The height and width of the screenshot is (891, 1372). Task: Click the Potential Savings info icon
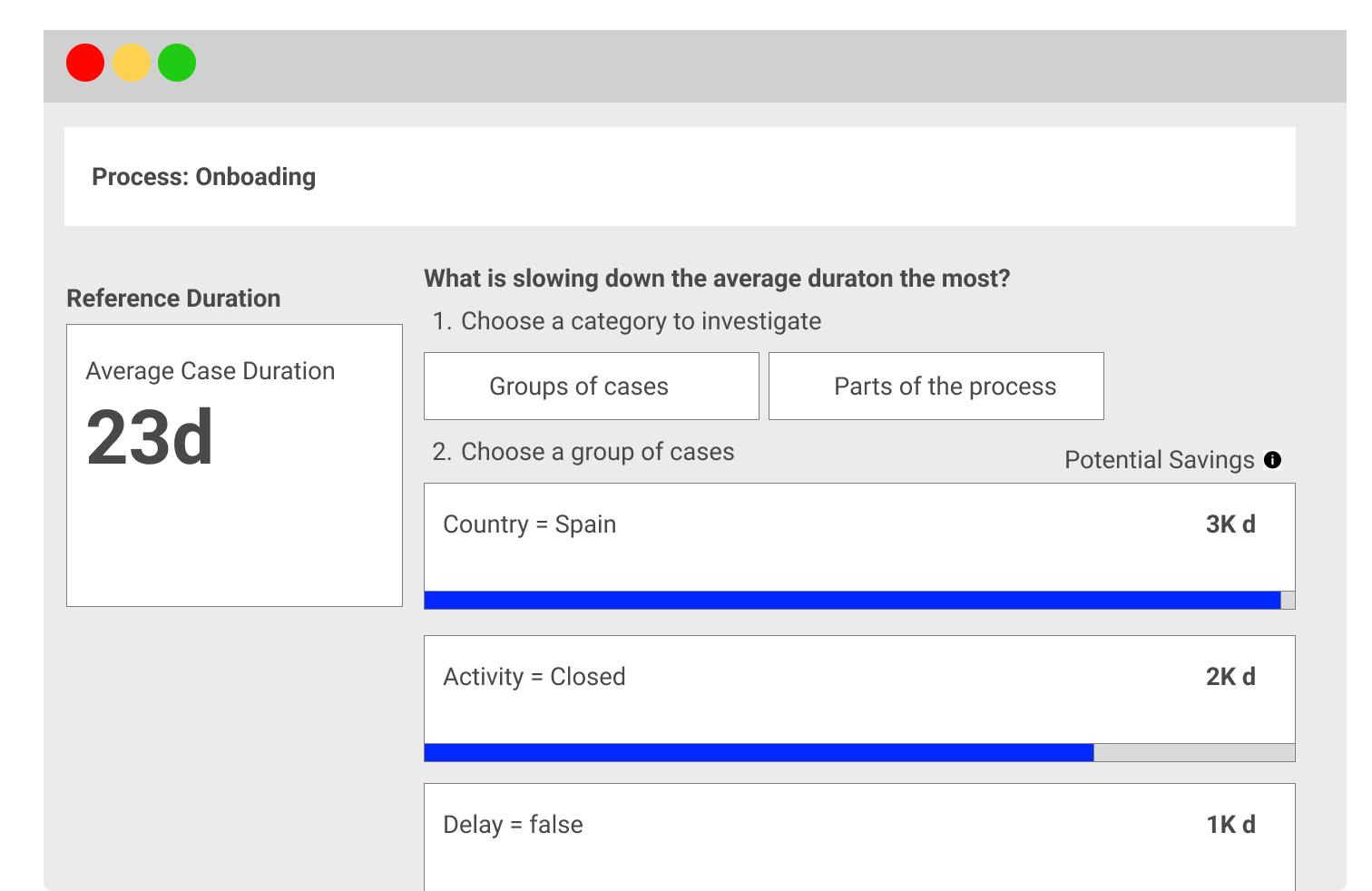point(1272,460)
